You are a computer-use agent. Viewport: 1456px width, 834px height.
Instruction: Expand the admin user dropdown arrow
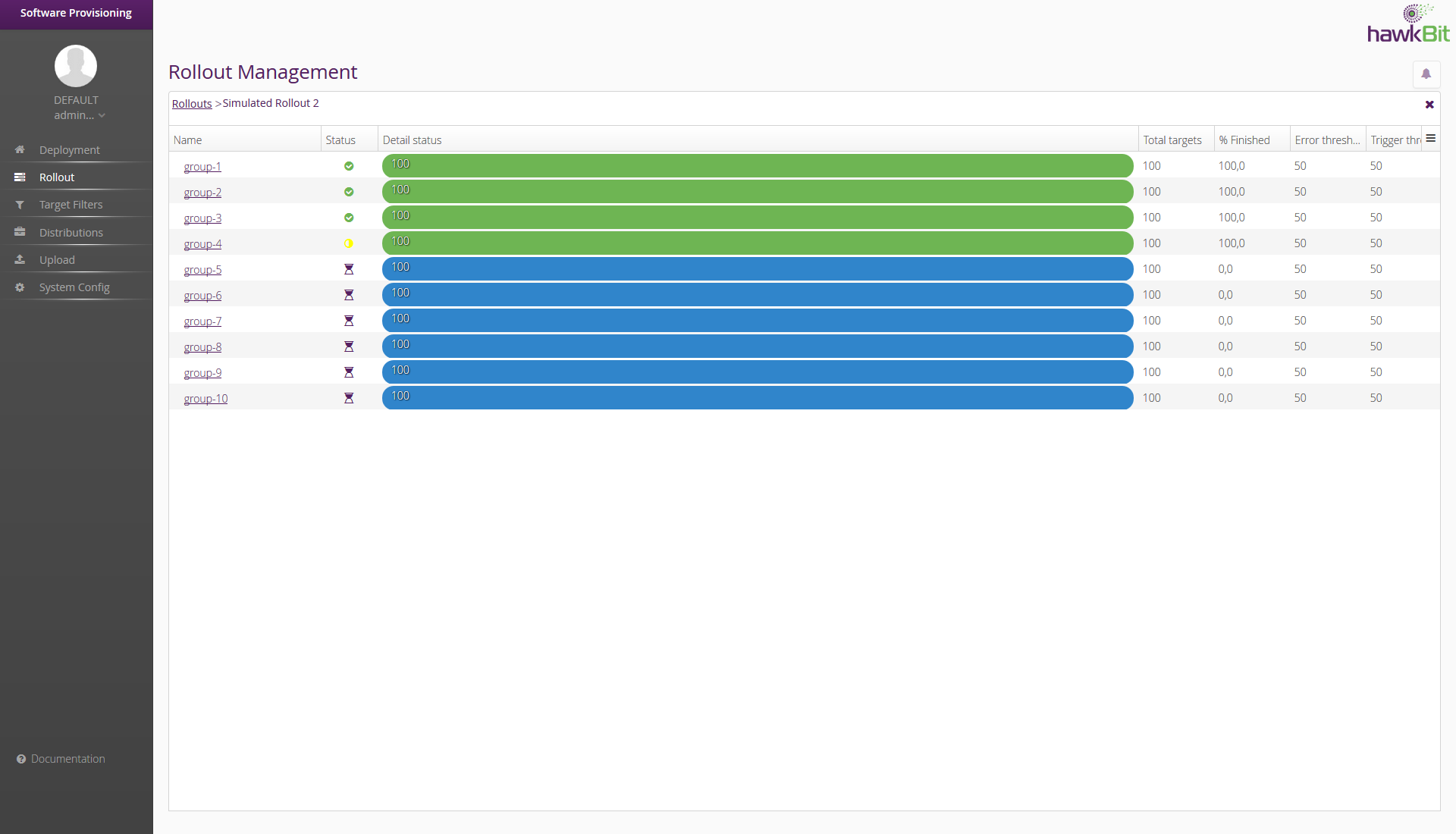coord(102,116)
